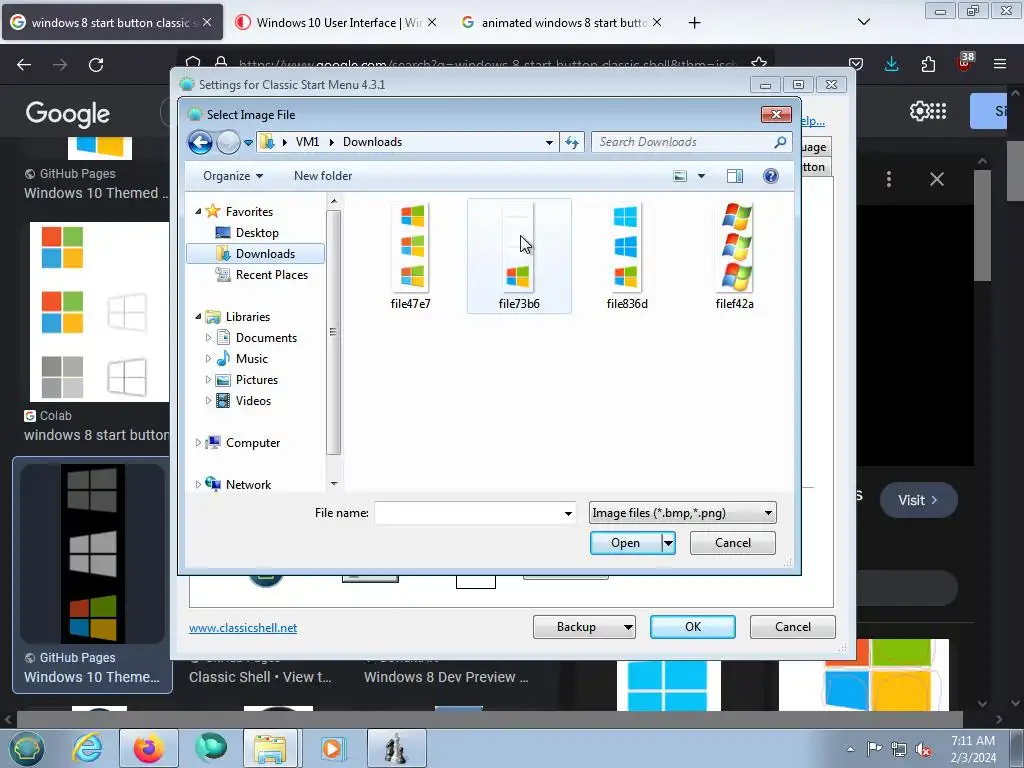Expand the Documents library
1024x768 pixels.
point(208,338)
